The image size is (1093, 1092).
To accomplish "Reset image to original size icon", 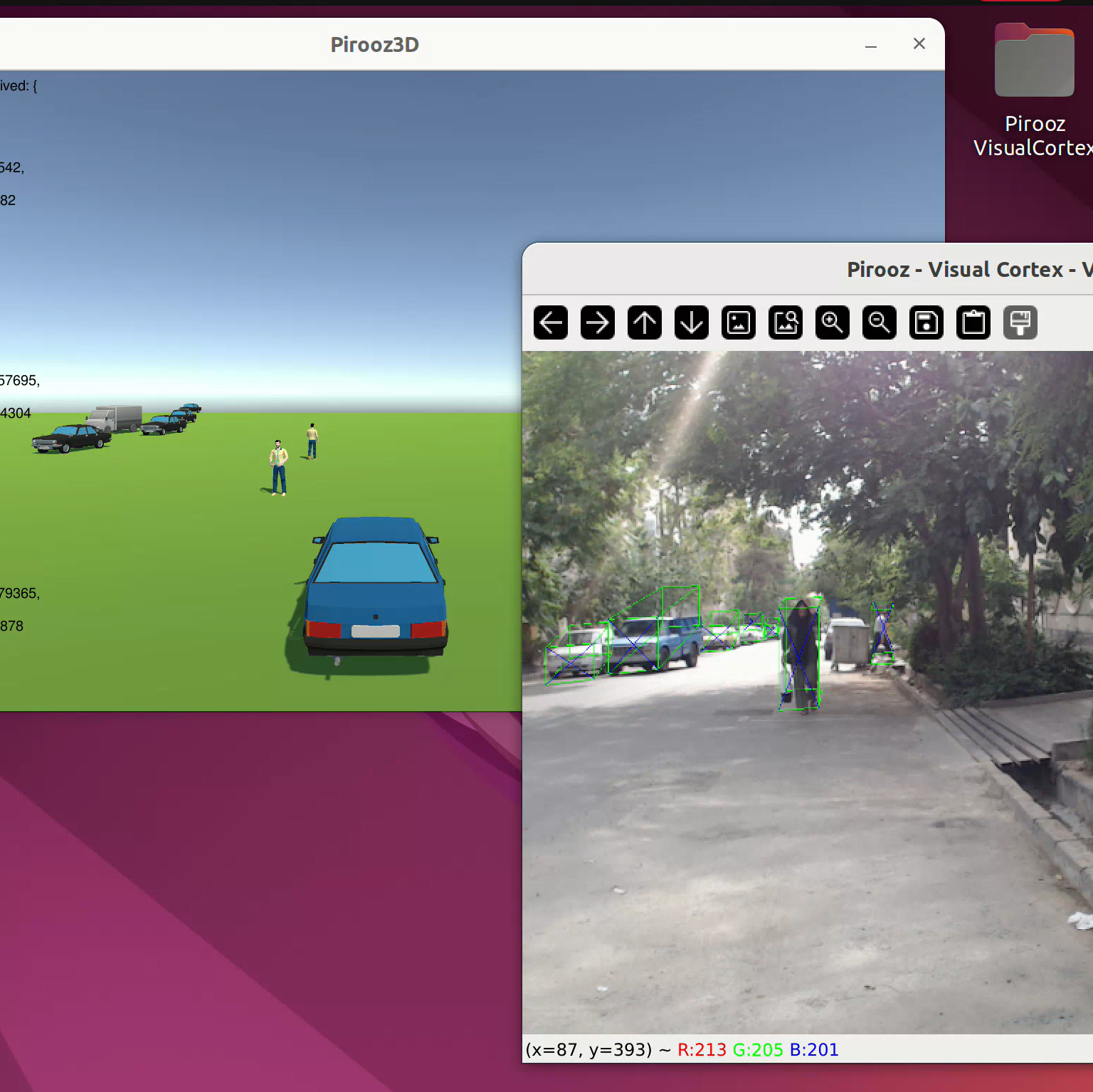I will 739,323.
